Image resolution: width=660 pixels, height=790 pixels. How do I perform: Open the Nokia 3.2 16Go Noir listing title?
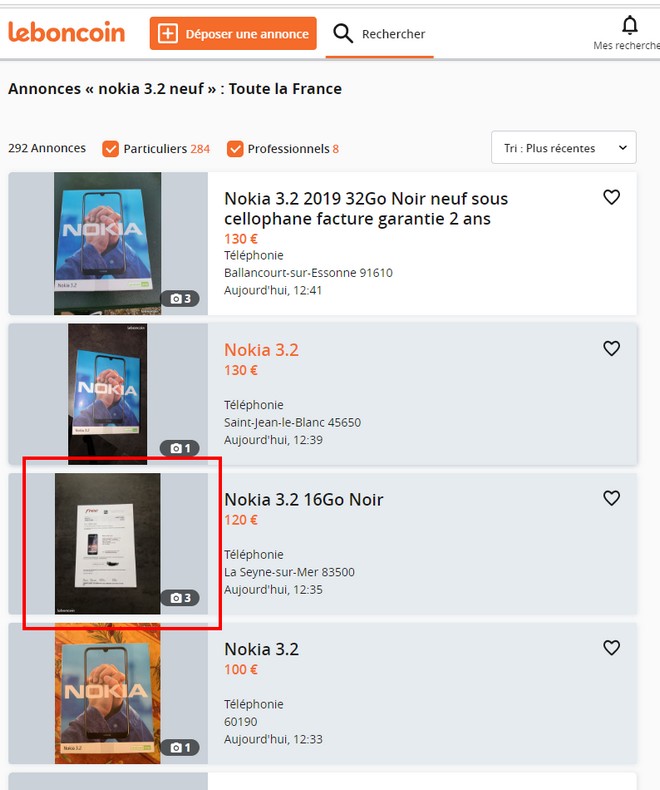coord(303,500)
